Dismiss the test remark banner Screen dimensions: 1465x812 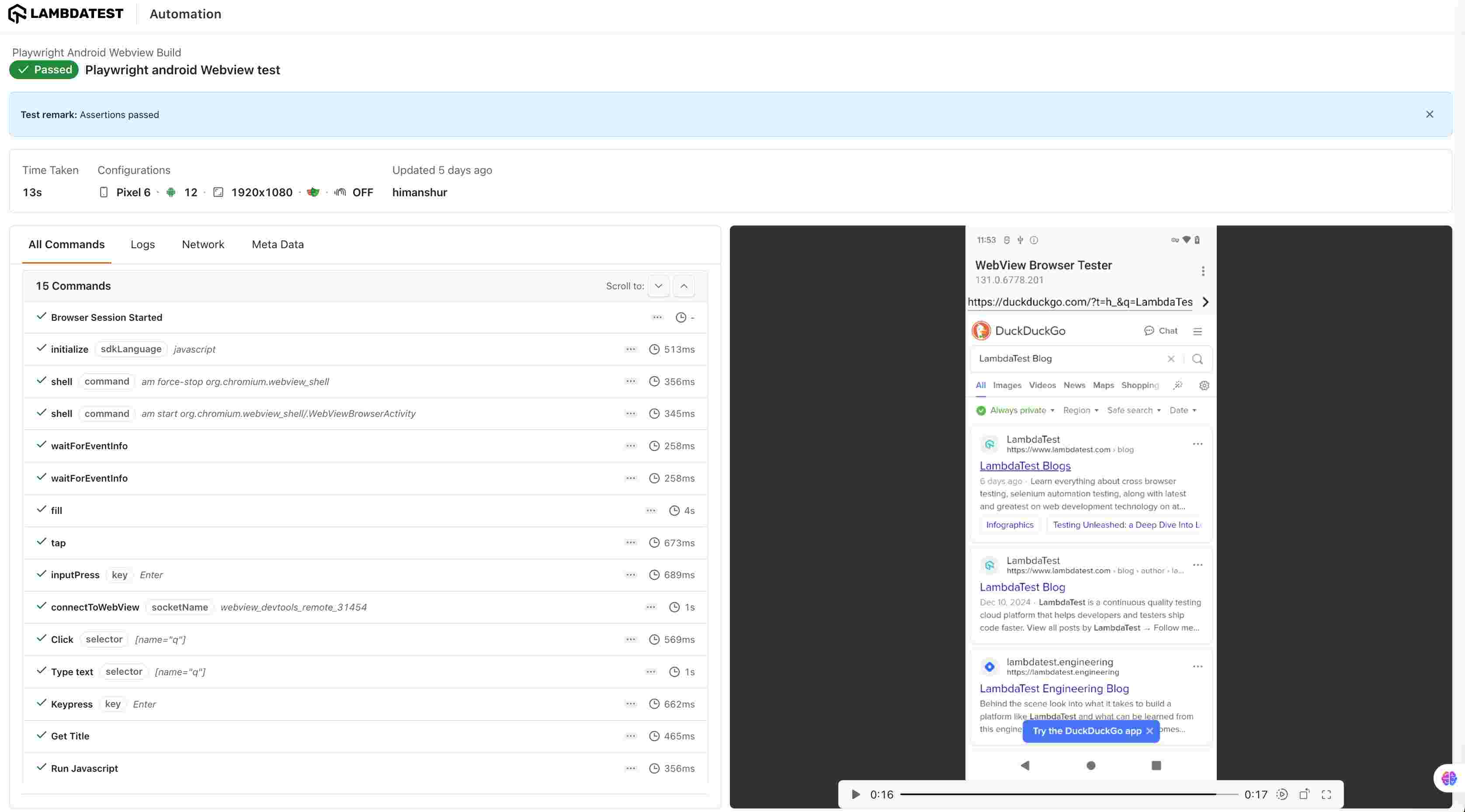click(x=1429, y=115)
